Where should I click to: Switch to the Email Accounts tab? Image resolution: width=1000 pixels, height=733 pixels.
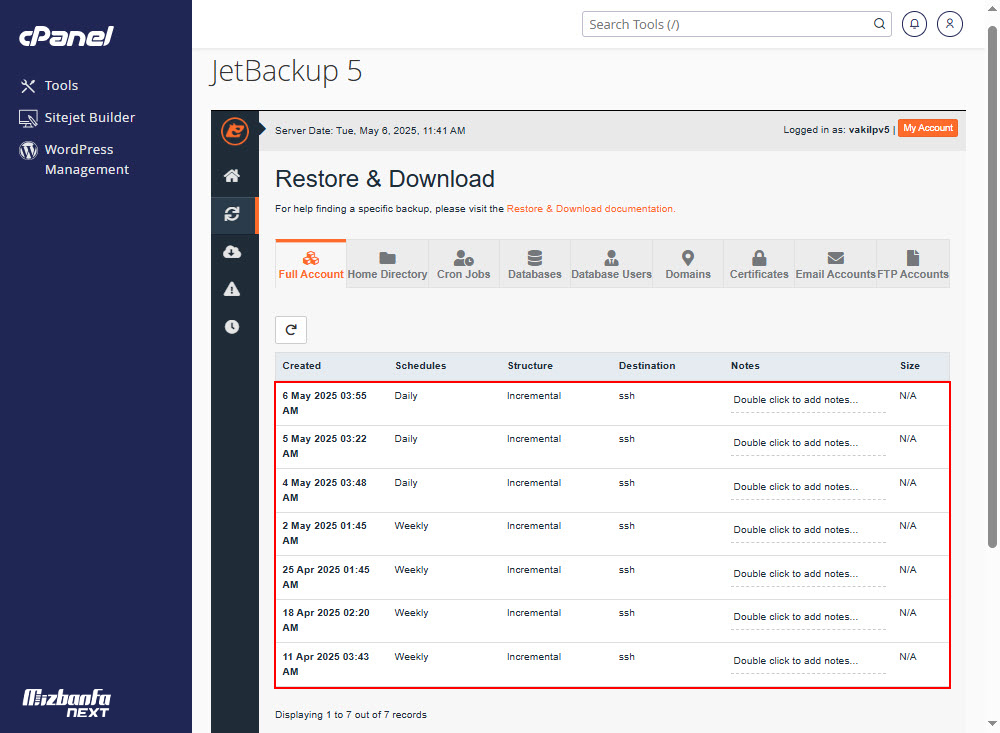835,264
